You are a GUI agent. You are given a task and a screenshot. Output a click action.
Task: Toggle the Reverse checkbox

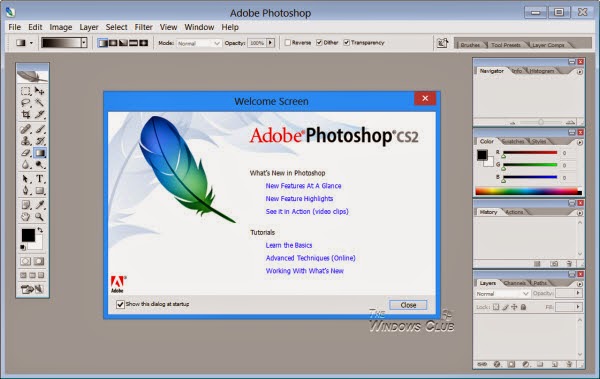point(288,42)
